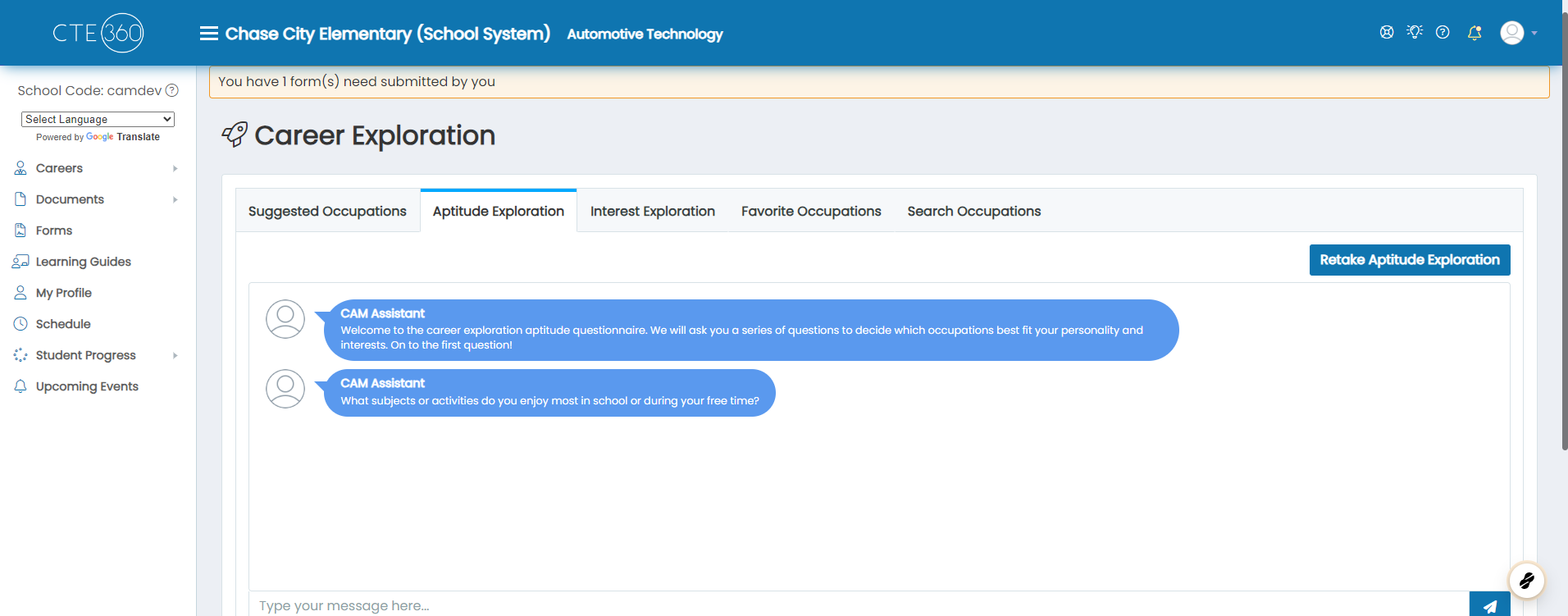Click Chase City Elementary school name

388,34
